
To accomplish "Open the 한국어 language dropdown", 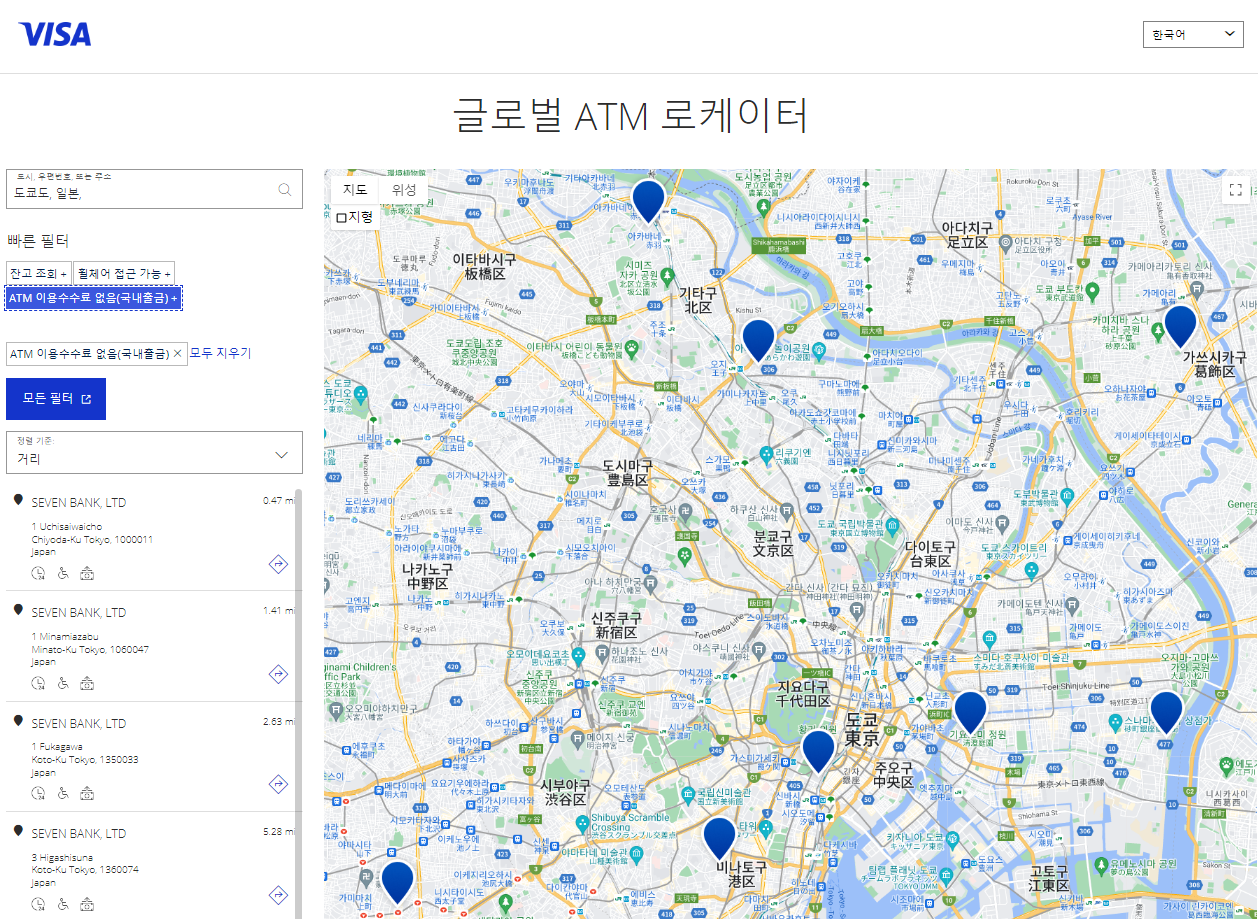I will coord(1193,35).
